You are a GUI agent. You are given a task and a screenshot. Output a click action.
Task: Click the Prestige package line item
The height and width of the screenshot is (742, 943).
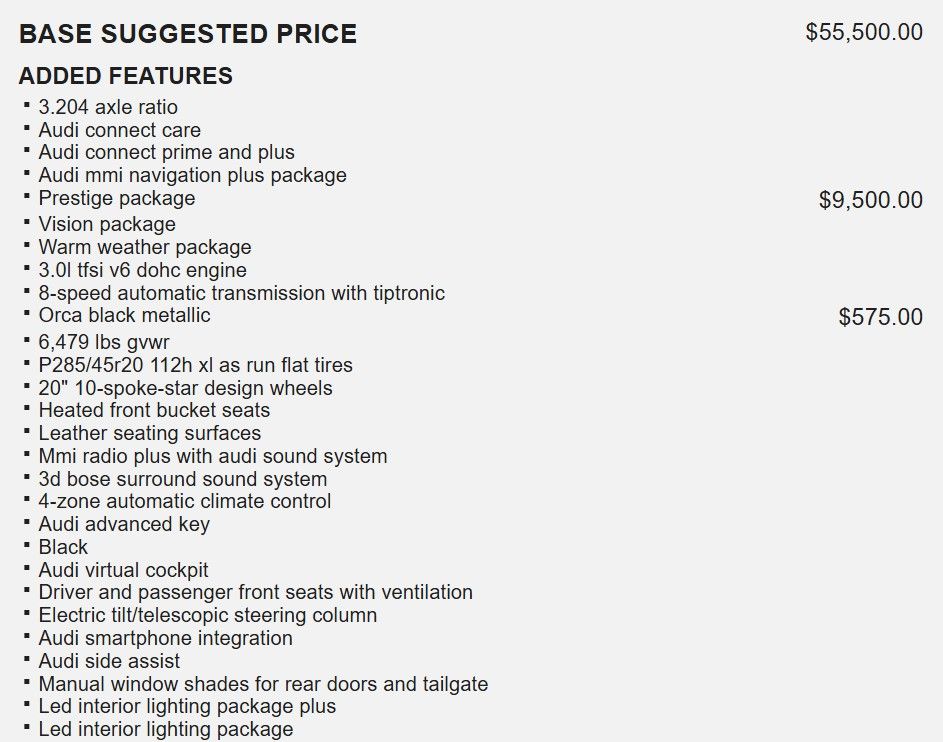pos(117,198)
